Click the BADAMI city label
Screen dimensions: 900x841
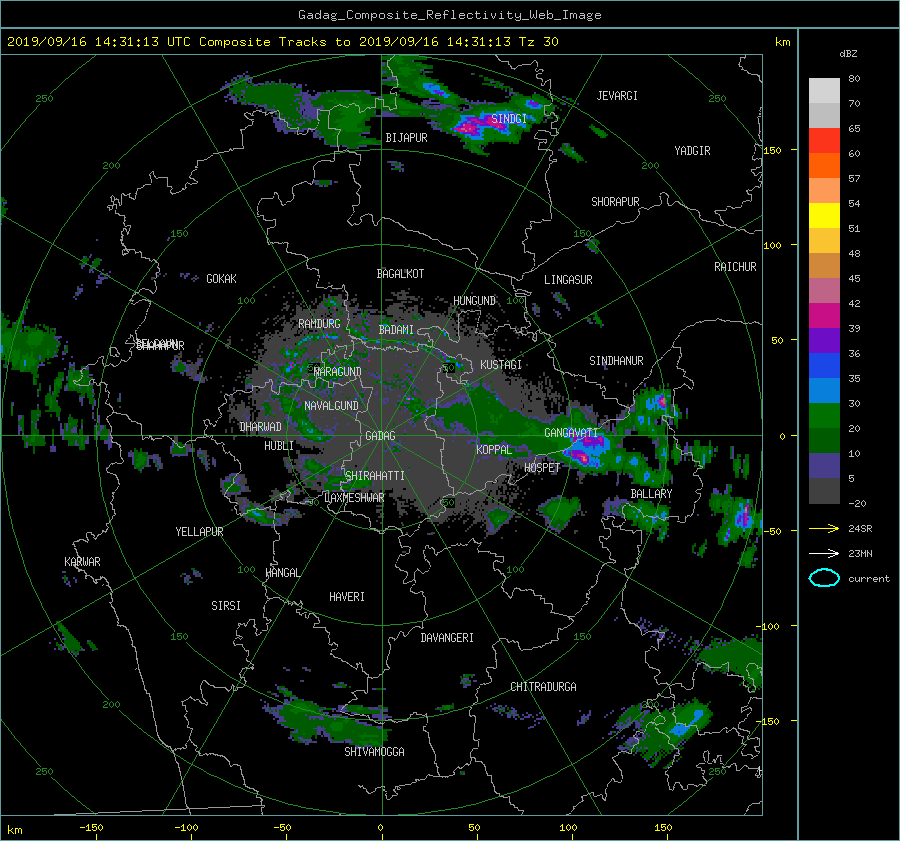click(x=396, y=330)
